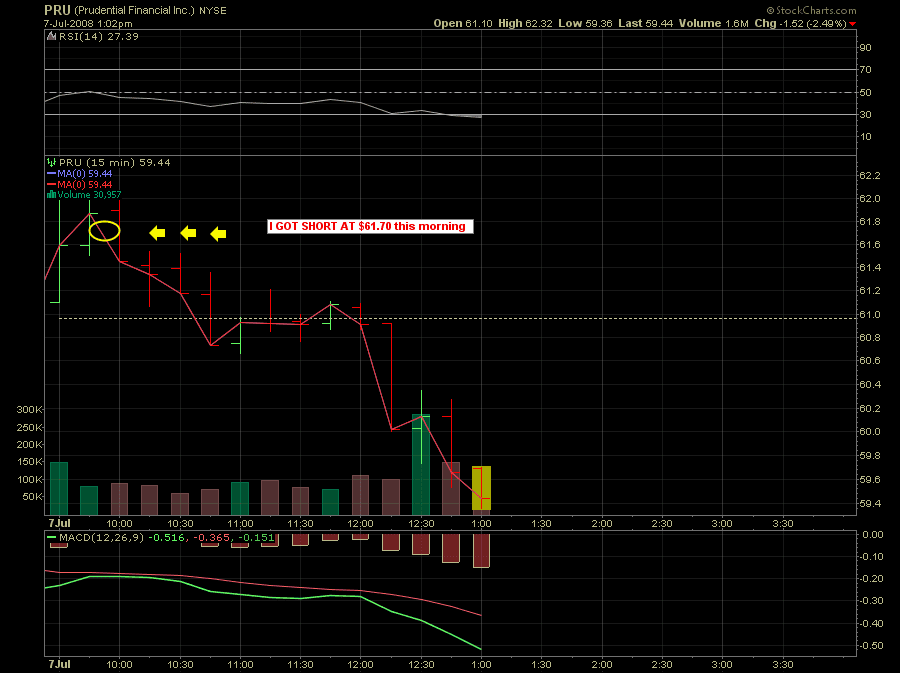Viewport: 900px width, 673px height.
Task: Click the 150K volume axis label
Action: tap(29, 462)
